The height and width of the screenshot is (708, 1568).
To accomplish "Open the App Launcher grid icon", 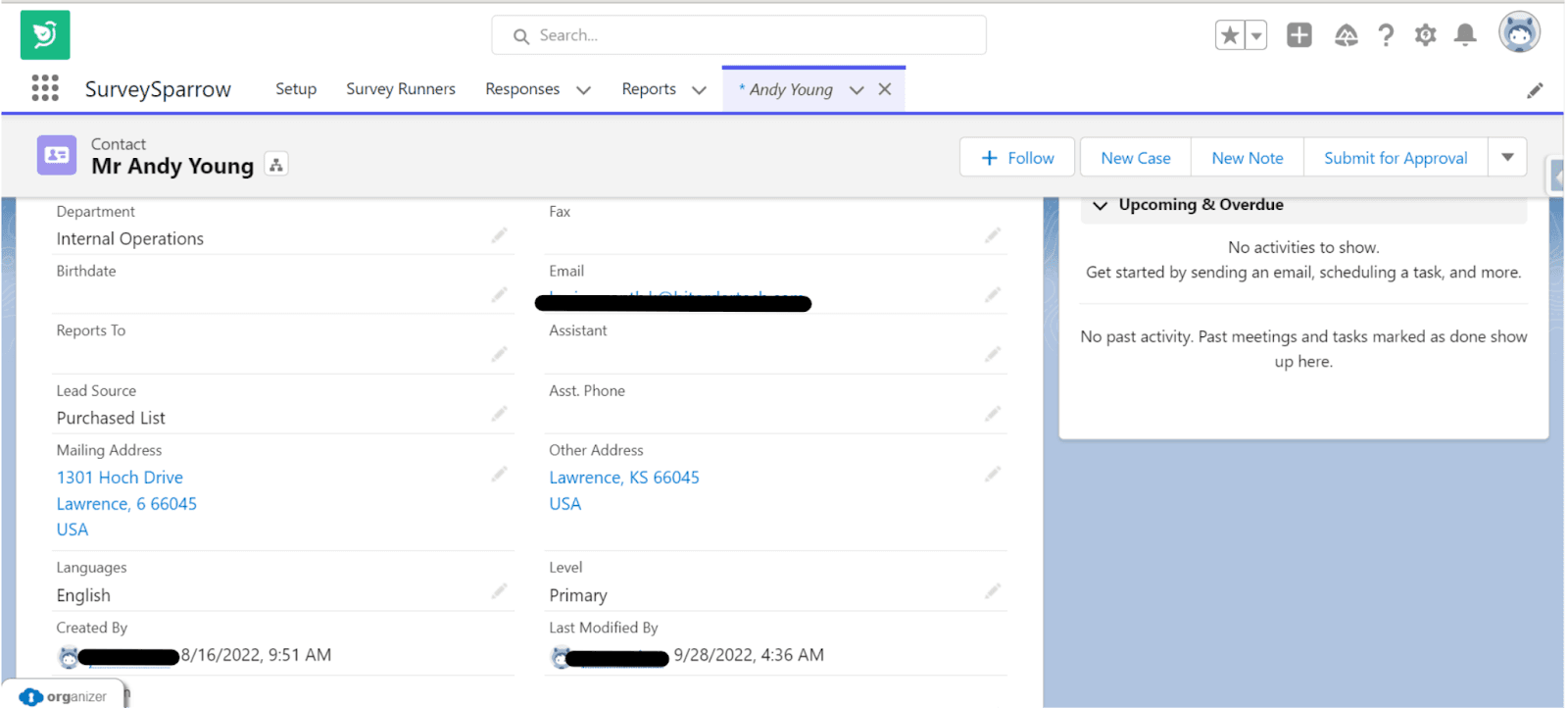I will click(x=45, y=88).
